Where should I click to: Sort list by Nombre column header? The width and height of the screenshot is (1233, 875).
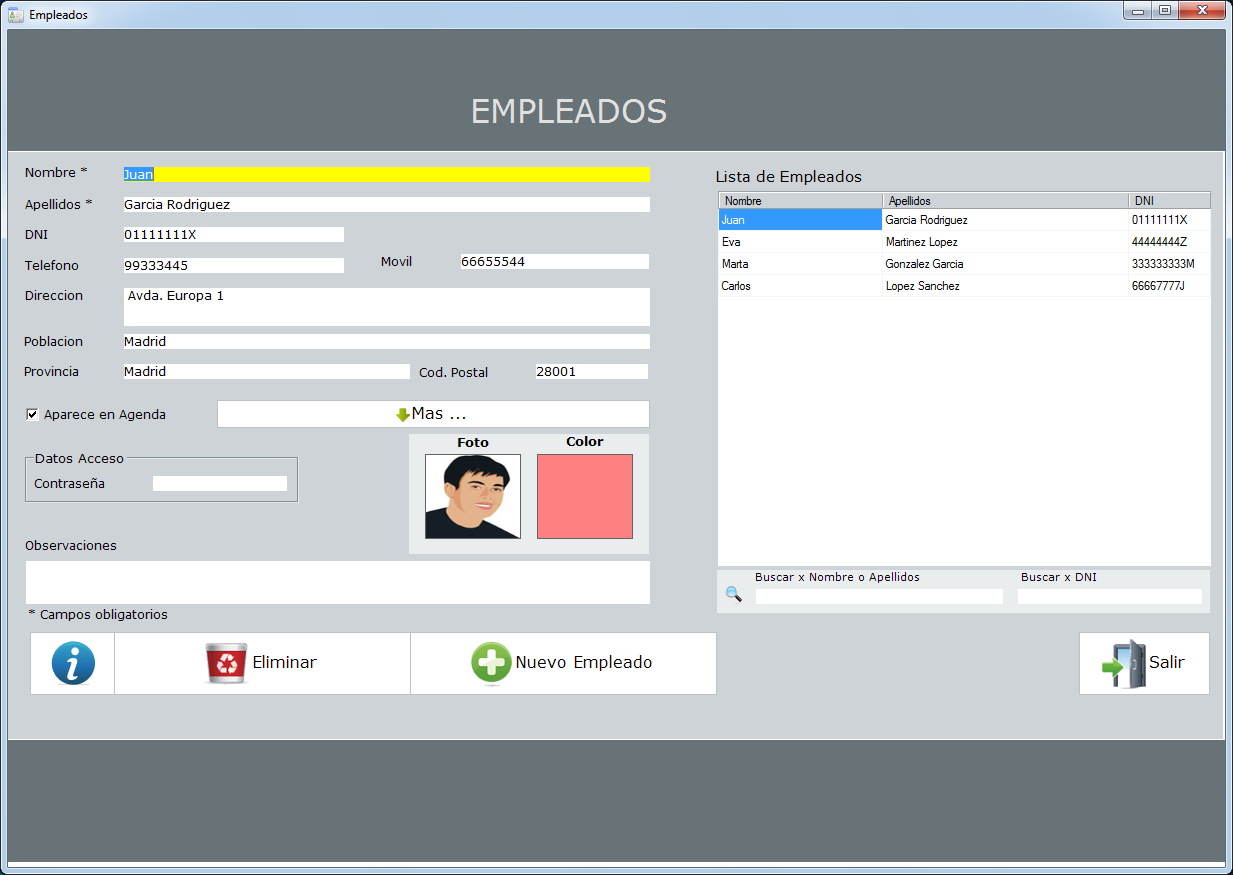pos(800,201)
